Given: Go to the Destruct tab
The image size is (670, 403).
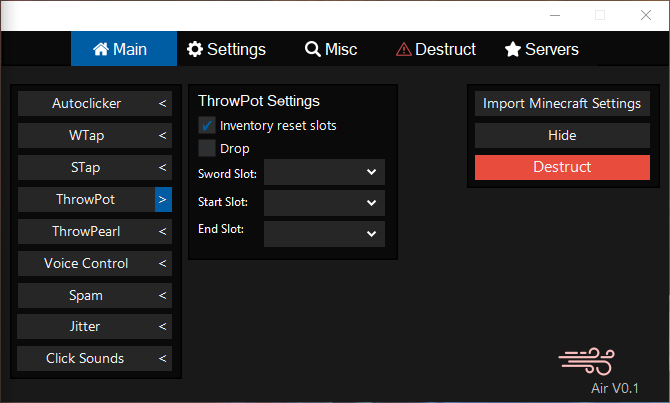Looking at the screenshot, I should (x=436, y=49).
